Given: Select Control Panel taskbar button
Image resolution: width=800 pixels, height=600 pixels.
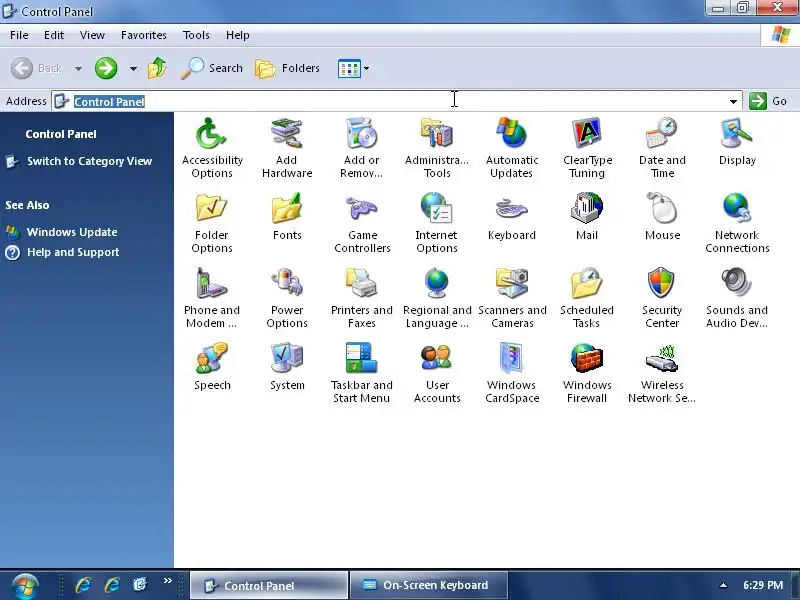Looking at the screenshot, I should pos(269,585).
